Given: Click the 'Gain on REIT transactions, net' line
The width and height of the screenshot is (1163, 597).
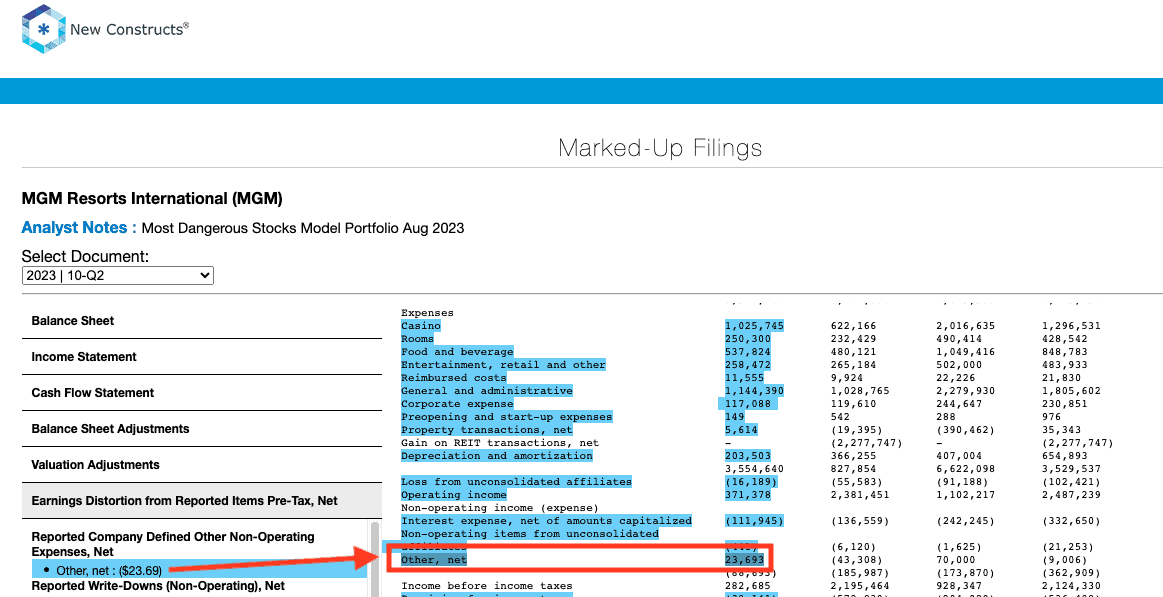Looking at the screenshot, I should (500, 443).
